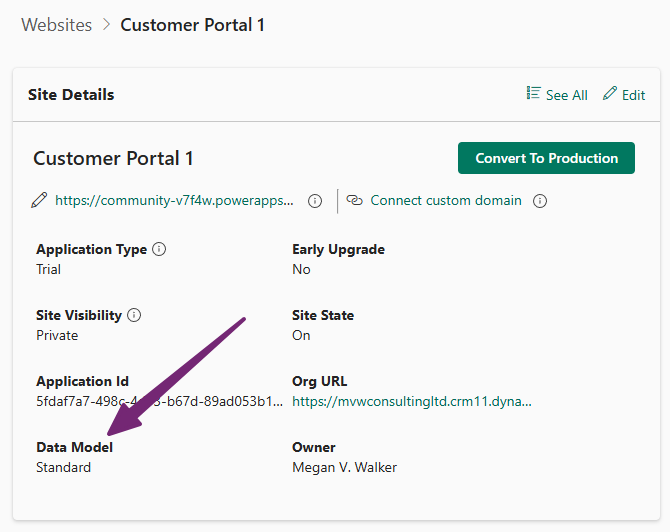Select Connect custom domain link
The height and width of the screenshot is (532, 670).
(x=446, y=200)
